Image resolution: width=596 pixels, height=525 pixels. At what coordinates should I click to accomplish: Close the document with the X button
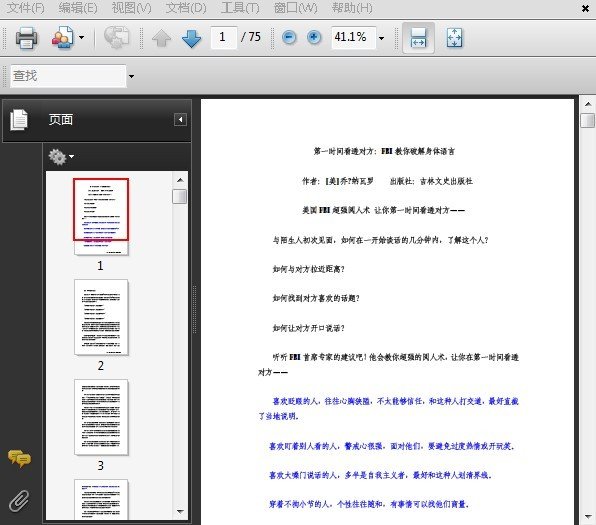click(x=585, y=8)
